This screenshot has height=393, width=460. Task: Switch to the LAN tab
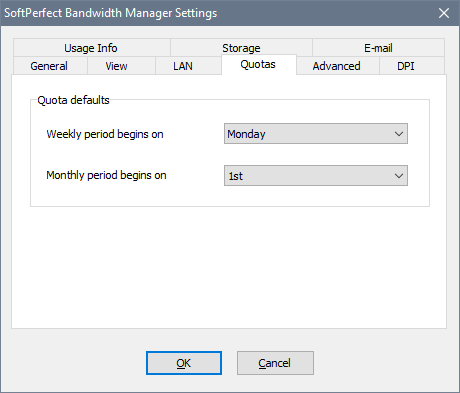pos(188,66)
